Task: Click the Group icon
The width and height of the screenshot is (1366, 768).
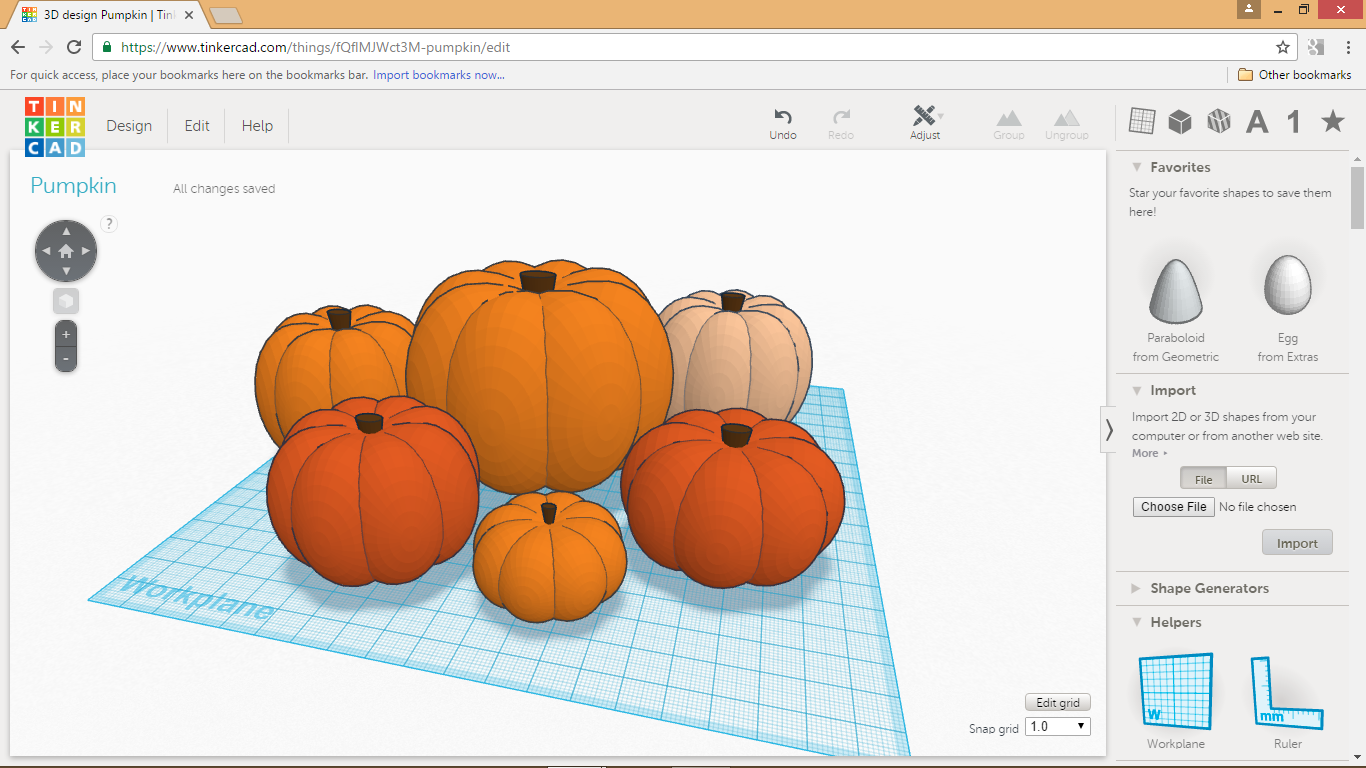Action: 1008,121
